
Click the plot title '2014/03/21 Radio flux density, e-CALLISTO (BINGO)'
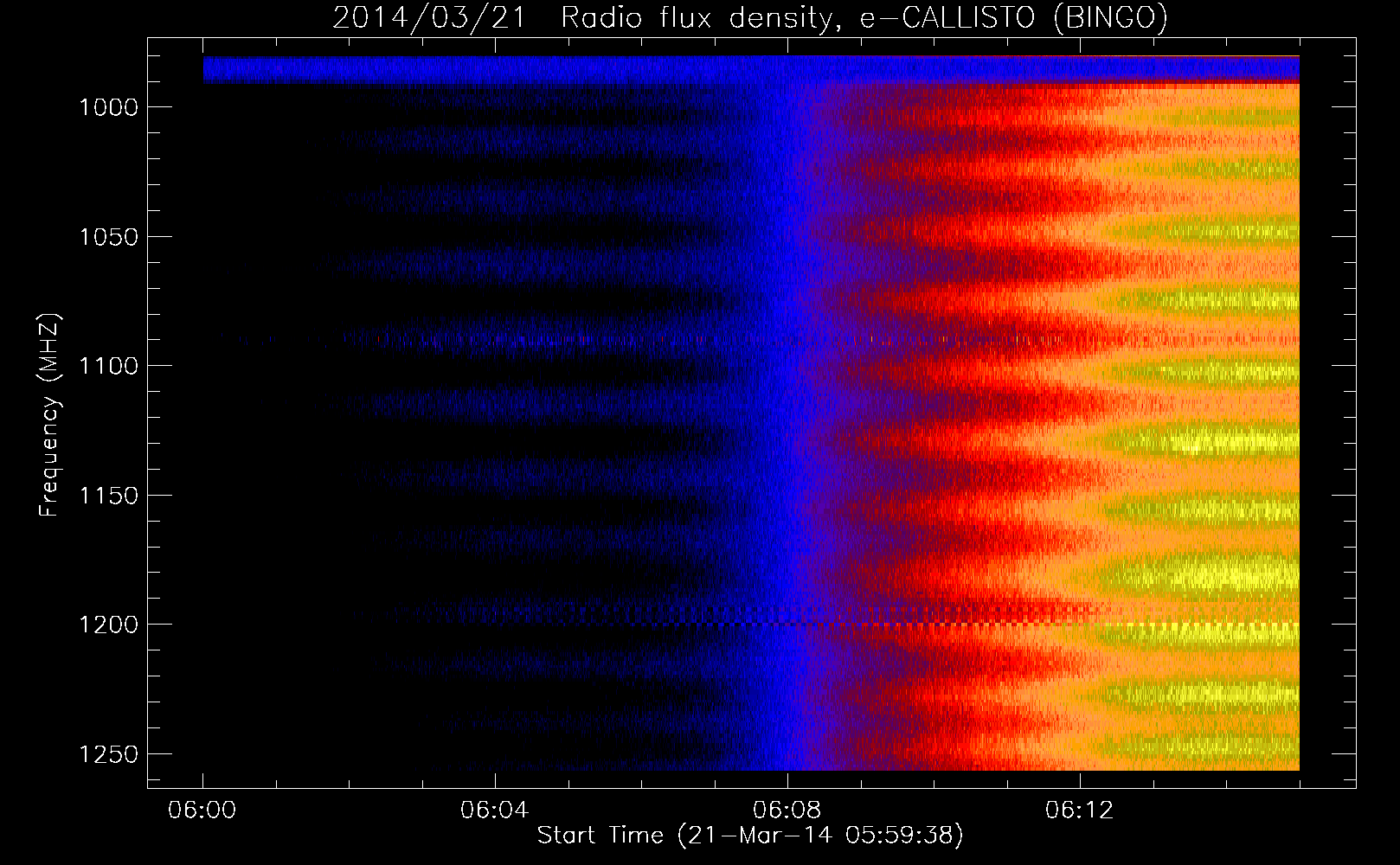[750, 17]
